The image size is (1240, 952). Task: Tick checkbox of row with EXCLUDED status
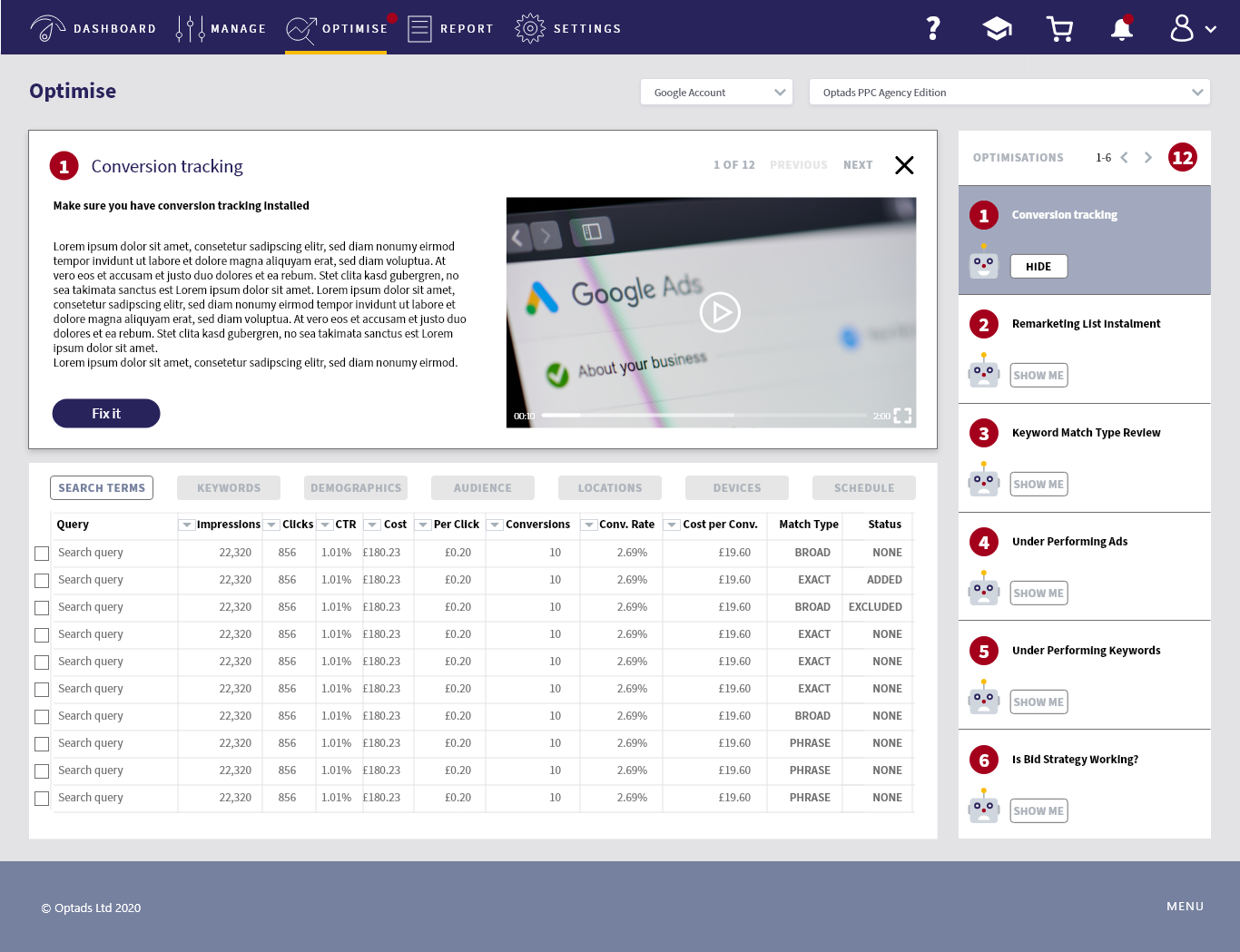pyautogui.click(x=42, y=608)
